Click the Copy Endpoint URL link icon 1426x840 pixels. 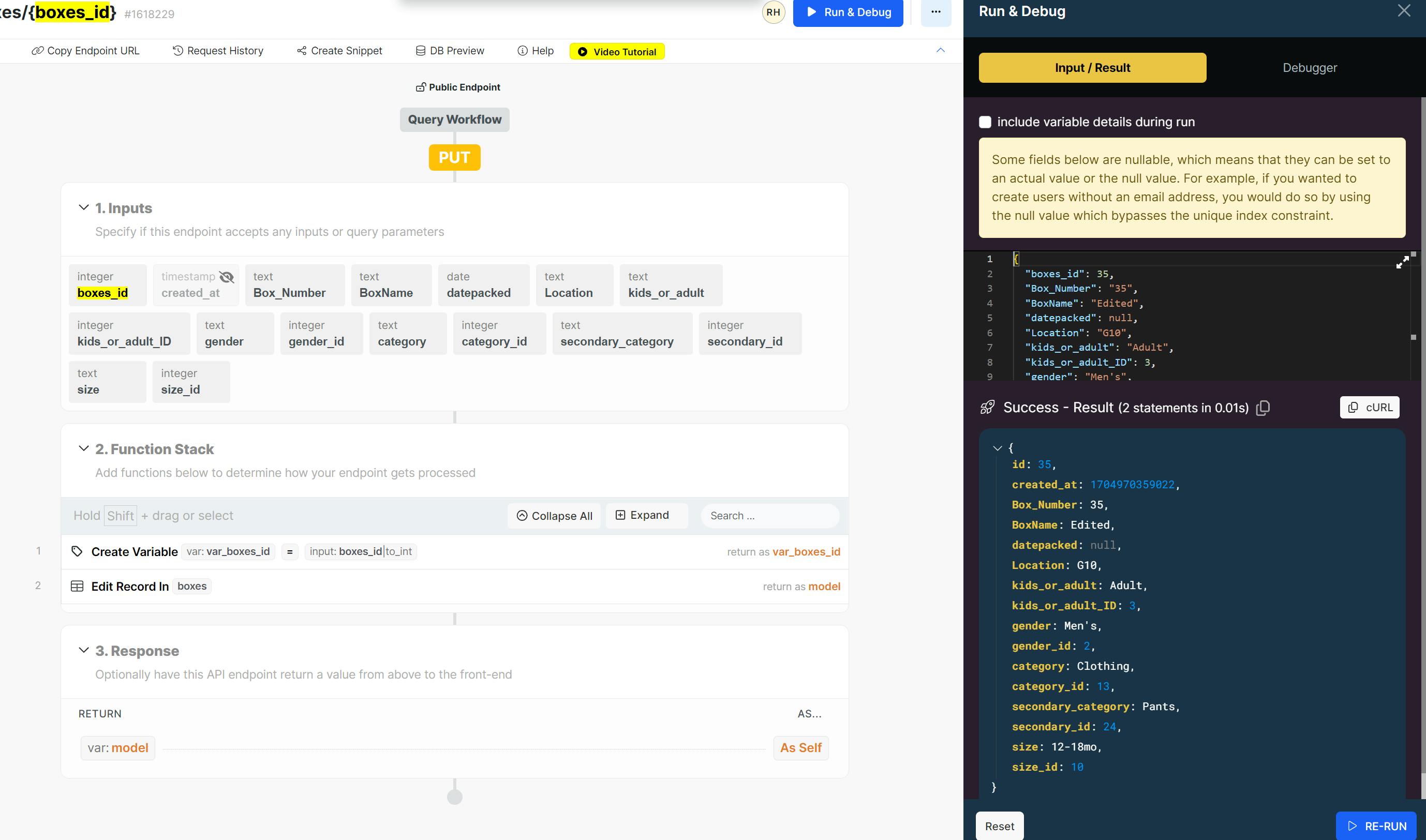37,51
